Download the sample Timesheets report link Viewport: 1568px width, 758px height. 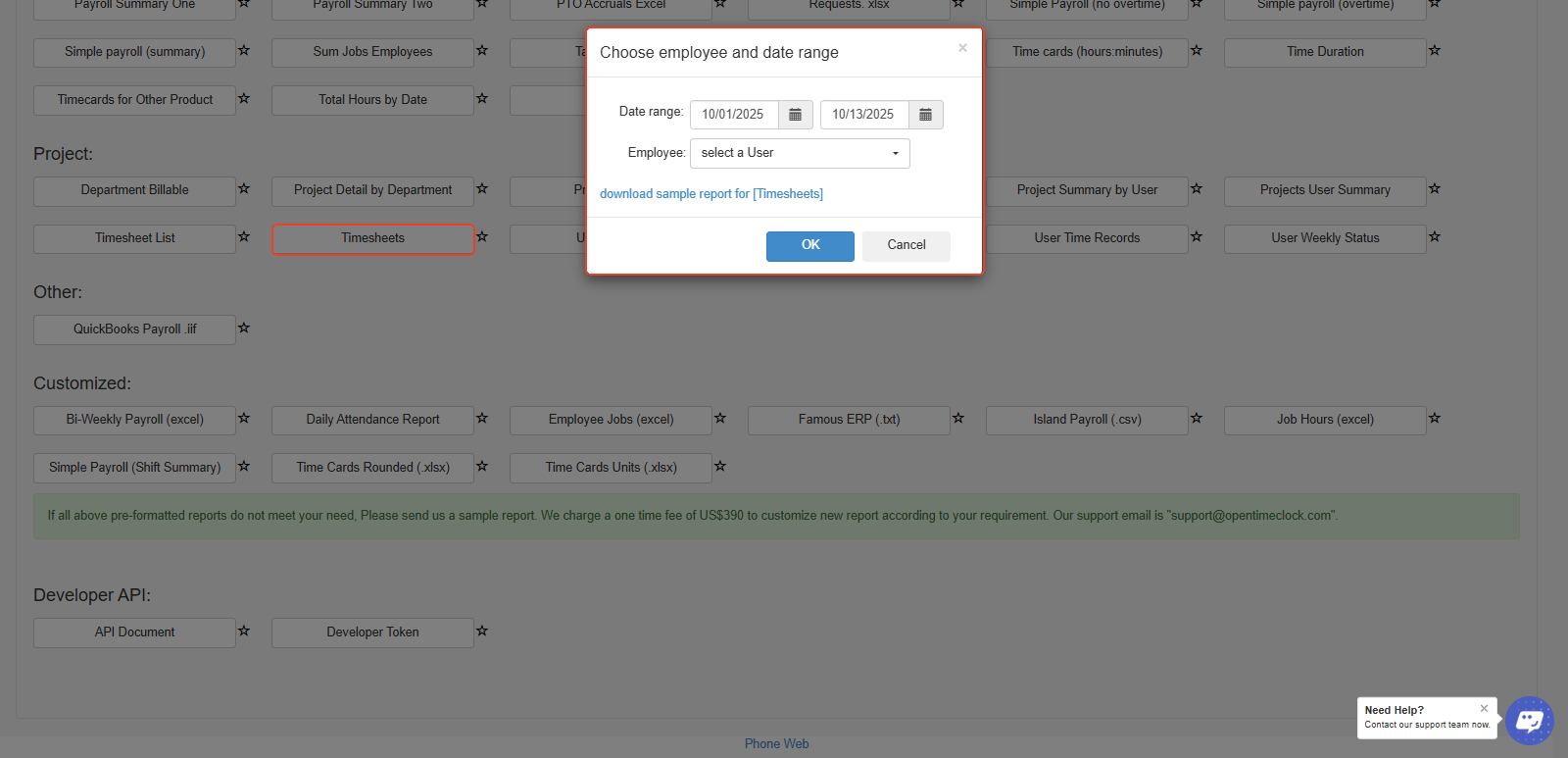pyautogui.click(x=710, y=194)
